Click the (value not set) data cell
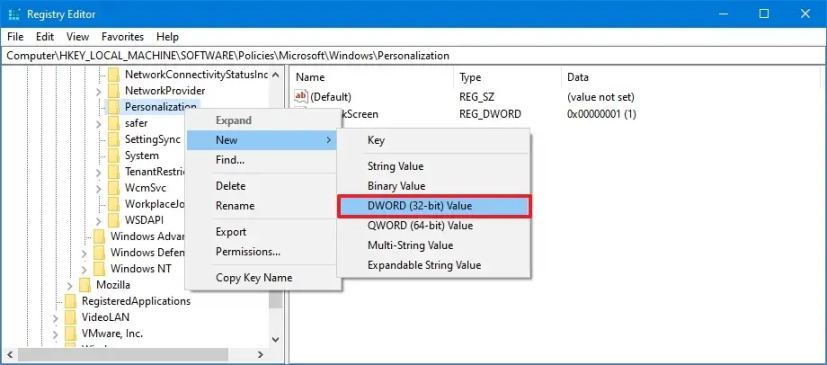The image size is (827, 365). click(x=601, y=97)
